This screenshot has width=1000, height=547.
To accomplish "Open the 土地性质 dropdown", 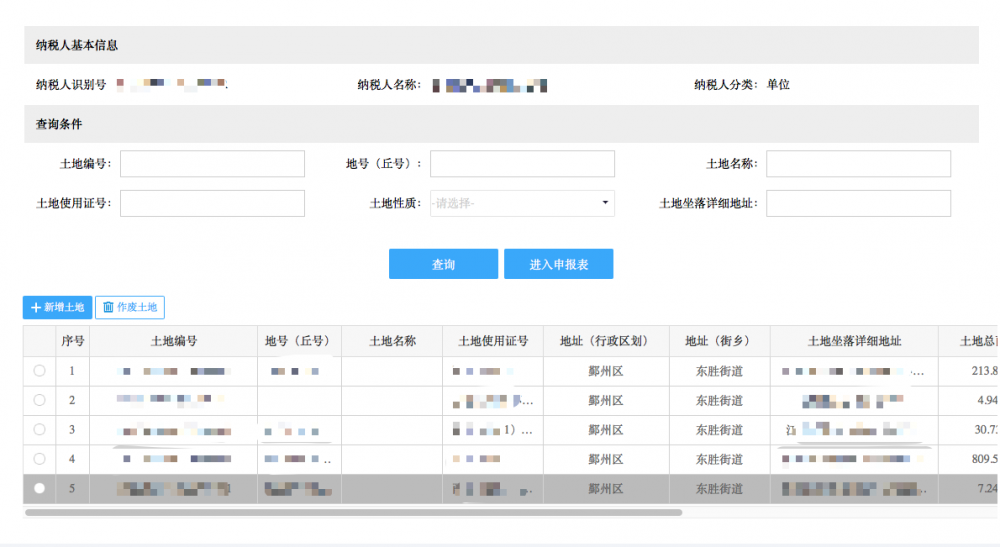I will 522,203.
